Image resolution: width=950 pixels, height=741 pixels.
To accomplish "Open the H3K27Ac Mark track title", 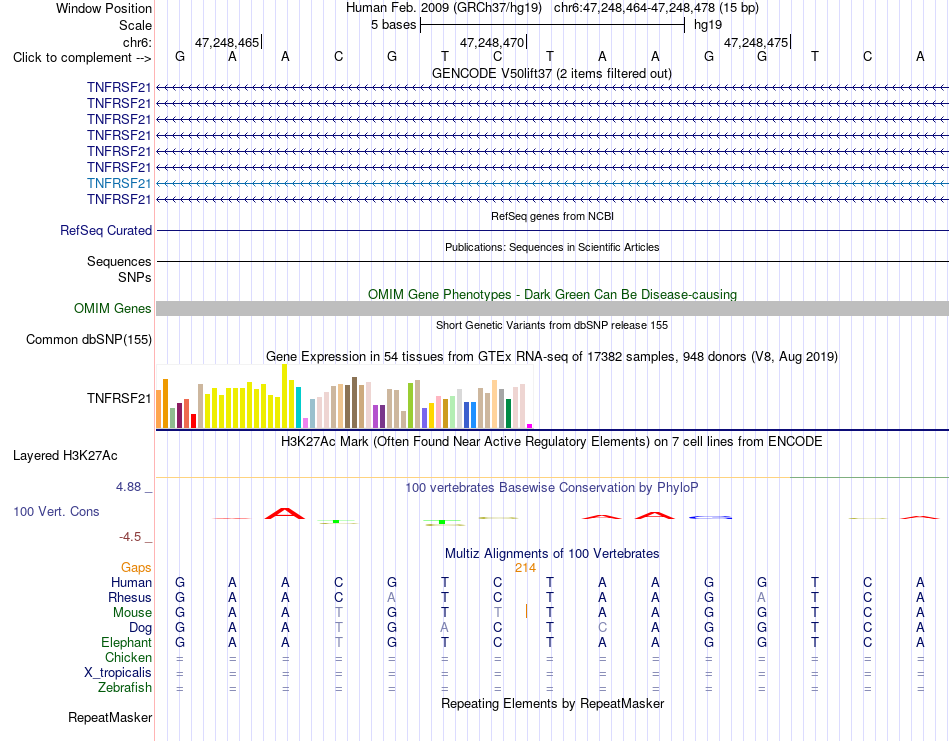I will click(x=552, y=441).
